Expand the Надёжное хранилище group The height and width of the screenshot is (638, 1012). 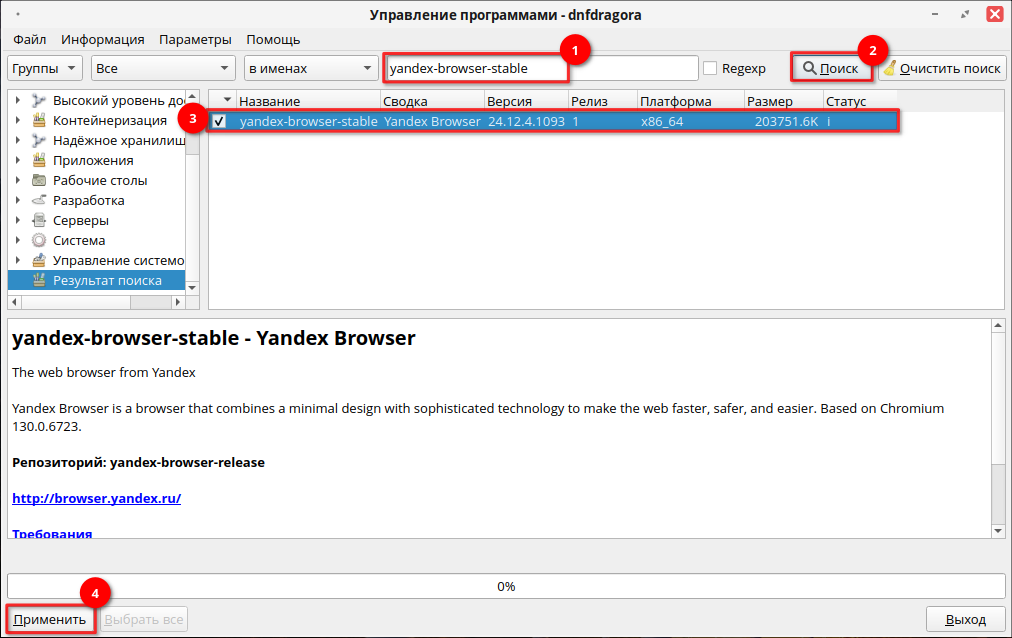18,141
